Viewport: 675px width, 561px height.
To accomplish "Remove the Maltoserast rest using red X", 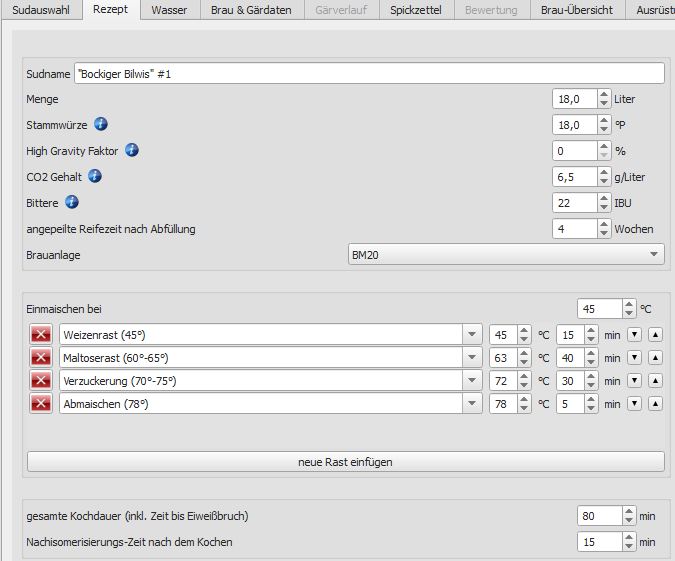I will pos(41,357).
